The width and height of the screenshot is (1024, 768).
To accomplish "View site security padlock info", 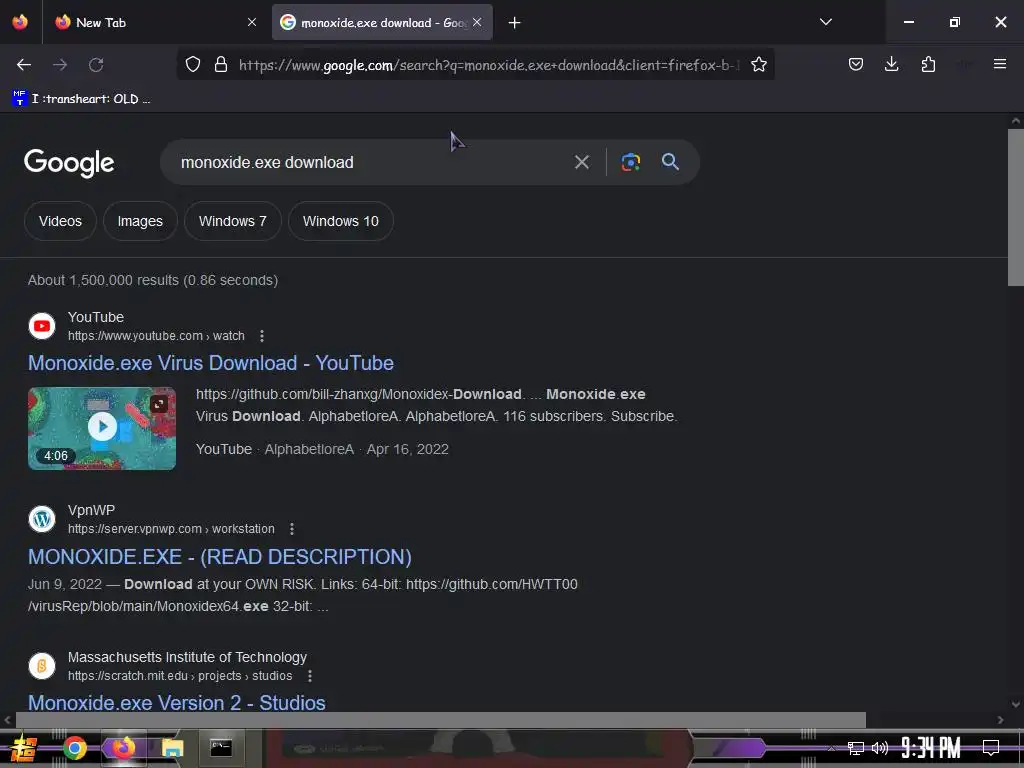I will click(x=221, y=65).
